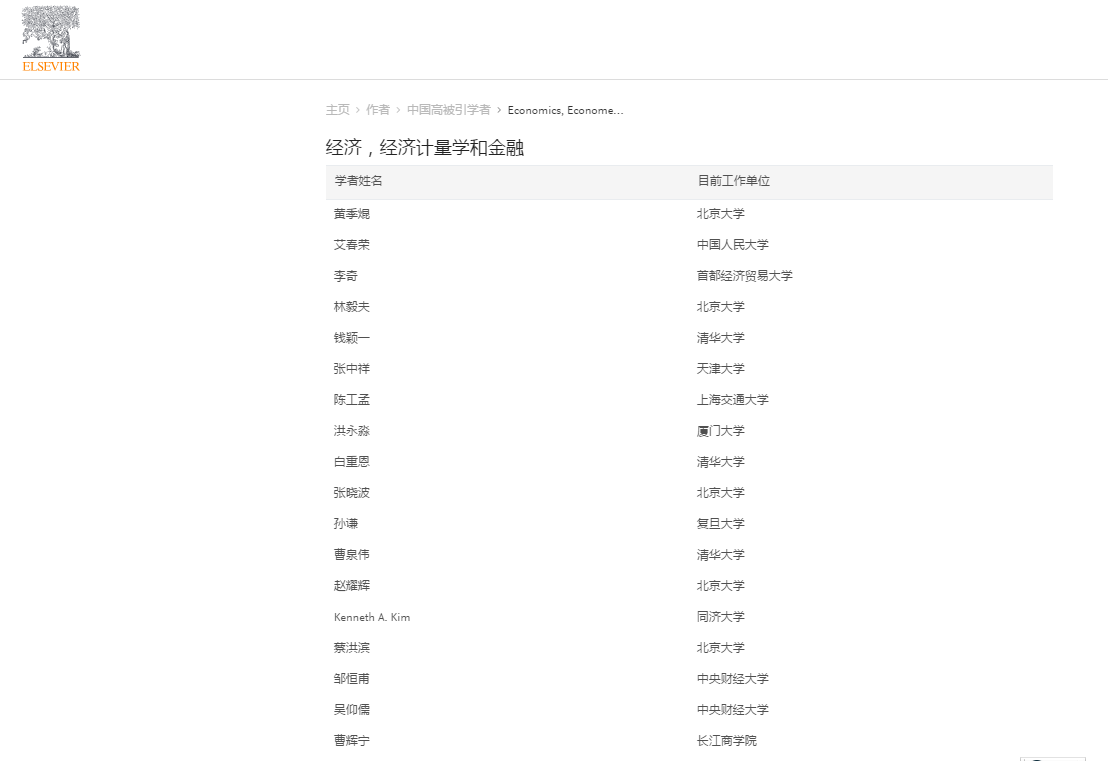
Task: Select scholar name 孙谦
Action: pos(346,524)
